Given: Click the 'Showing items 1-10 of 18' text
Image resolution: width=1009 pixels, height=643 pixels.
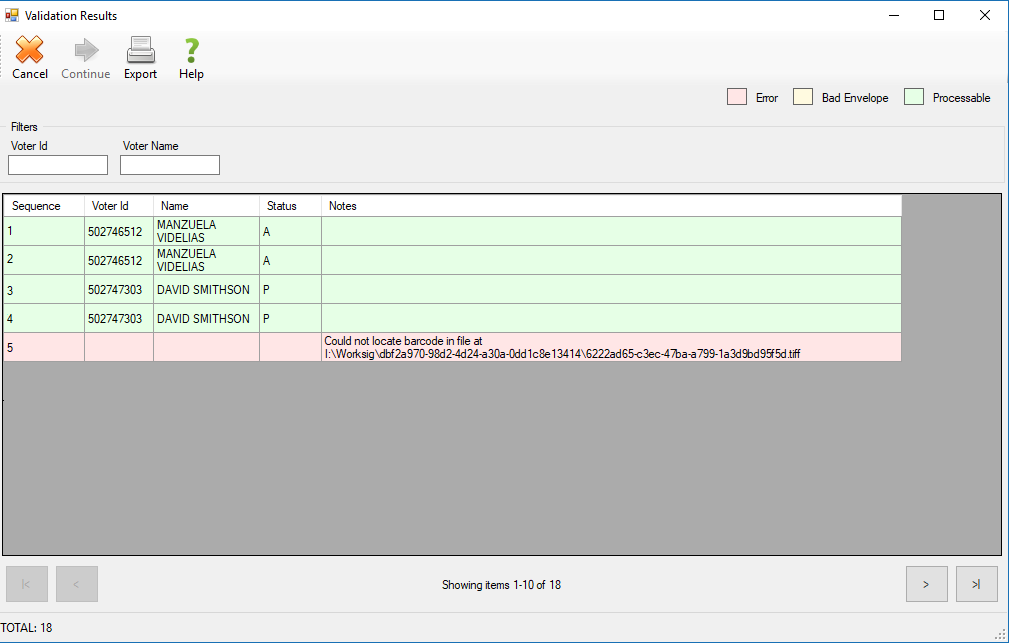Looking at the screenshot, I should pyautogui.click(x=501, y=585).
